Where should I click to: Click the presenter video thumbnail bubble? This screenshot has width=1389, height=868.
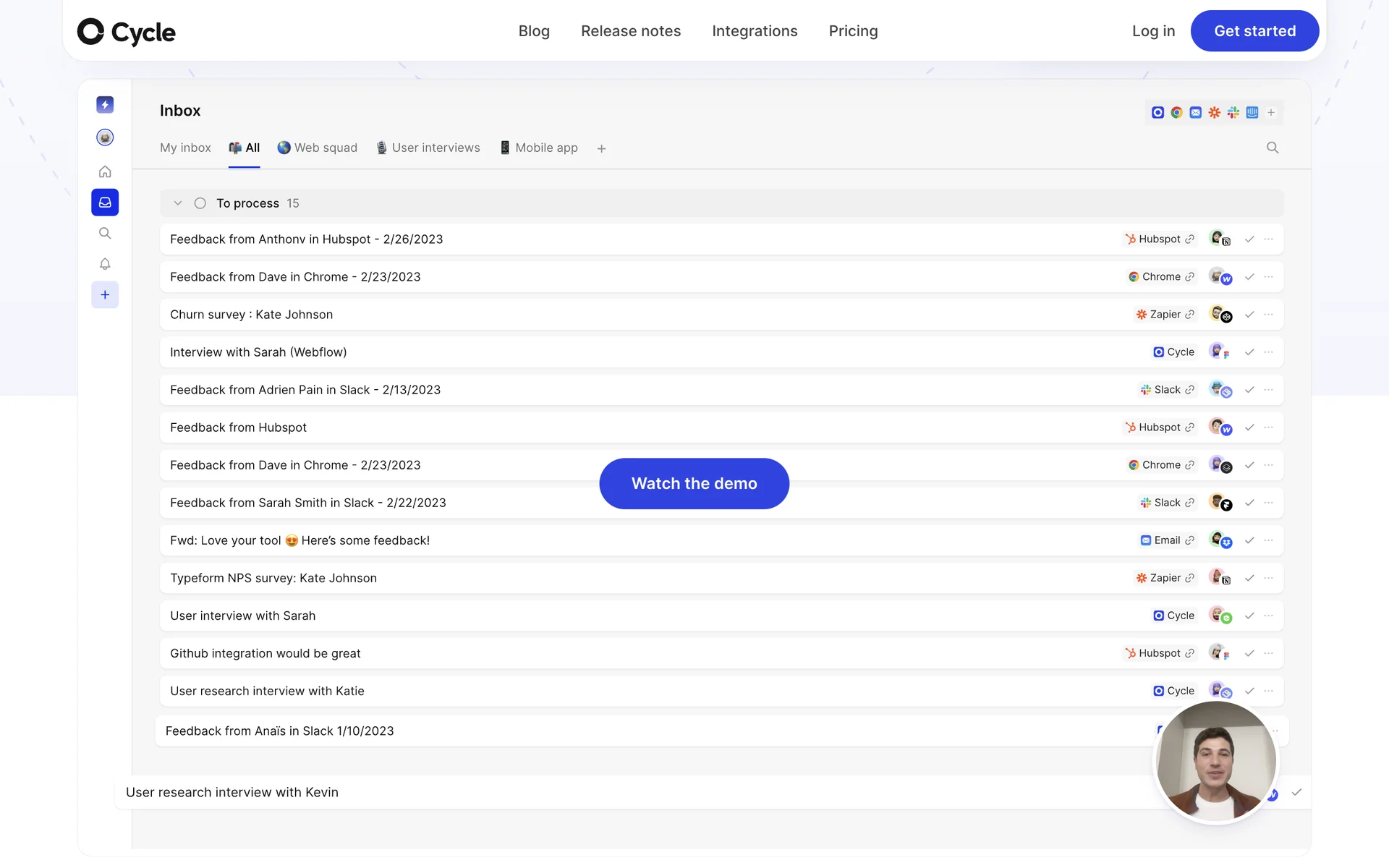[1215, 762]
